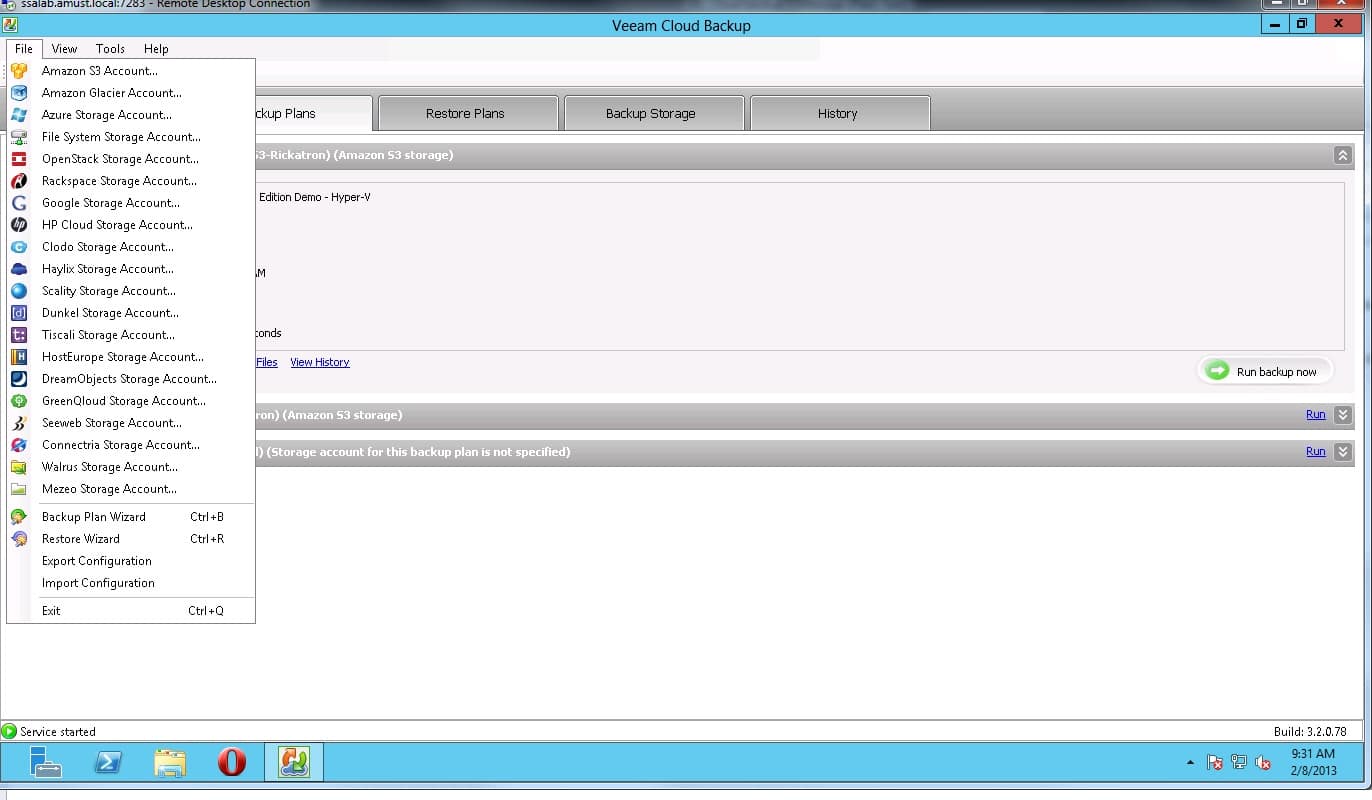This screenshot has height=800, width=1372.
Task: Click the Action Center flag tray icon
Action: pos(1215,763)
